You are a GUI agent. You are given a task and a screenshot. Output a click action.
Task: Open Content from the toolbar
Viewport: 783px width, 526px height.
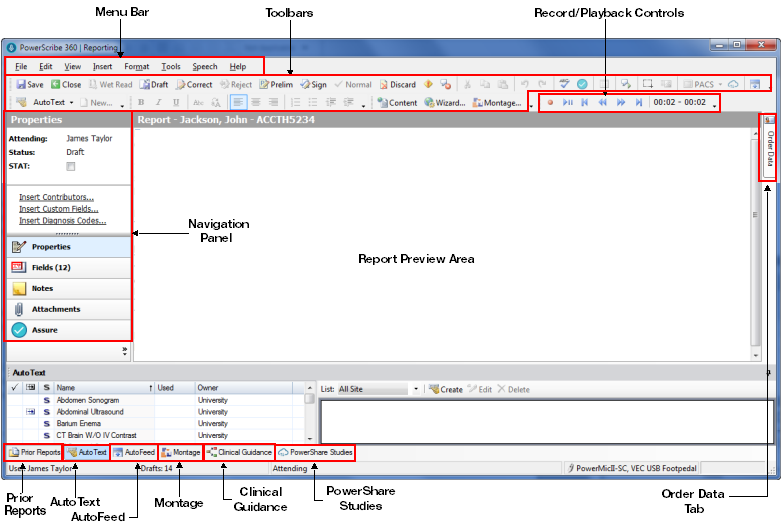coord(397,102)
